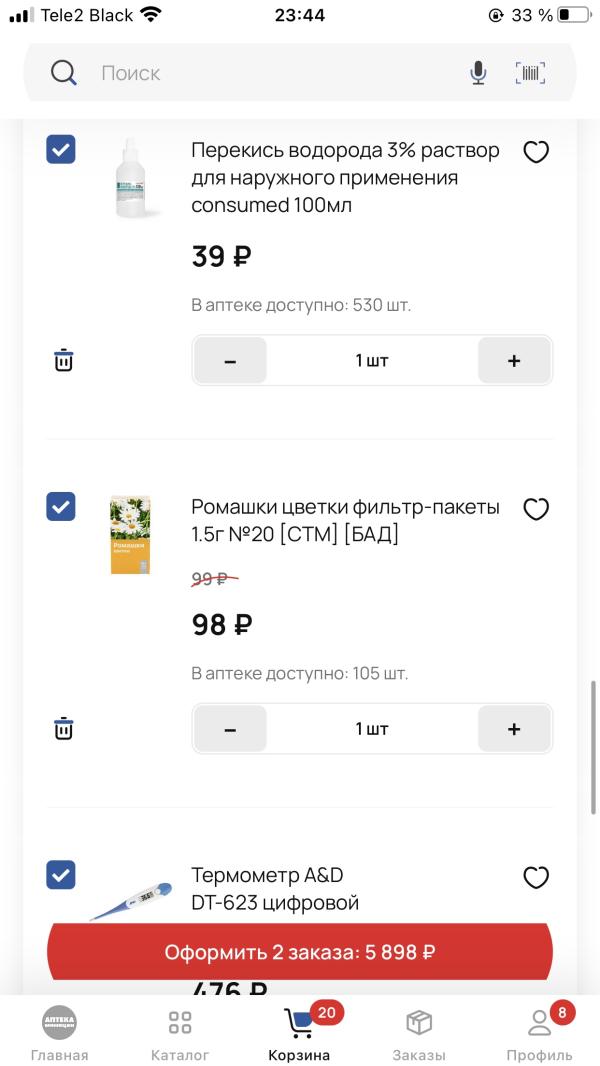Toggle the Термометр A&D checkbox
600x1066 pixels.
click(60, 875)
